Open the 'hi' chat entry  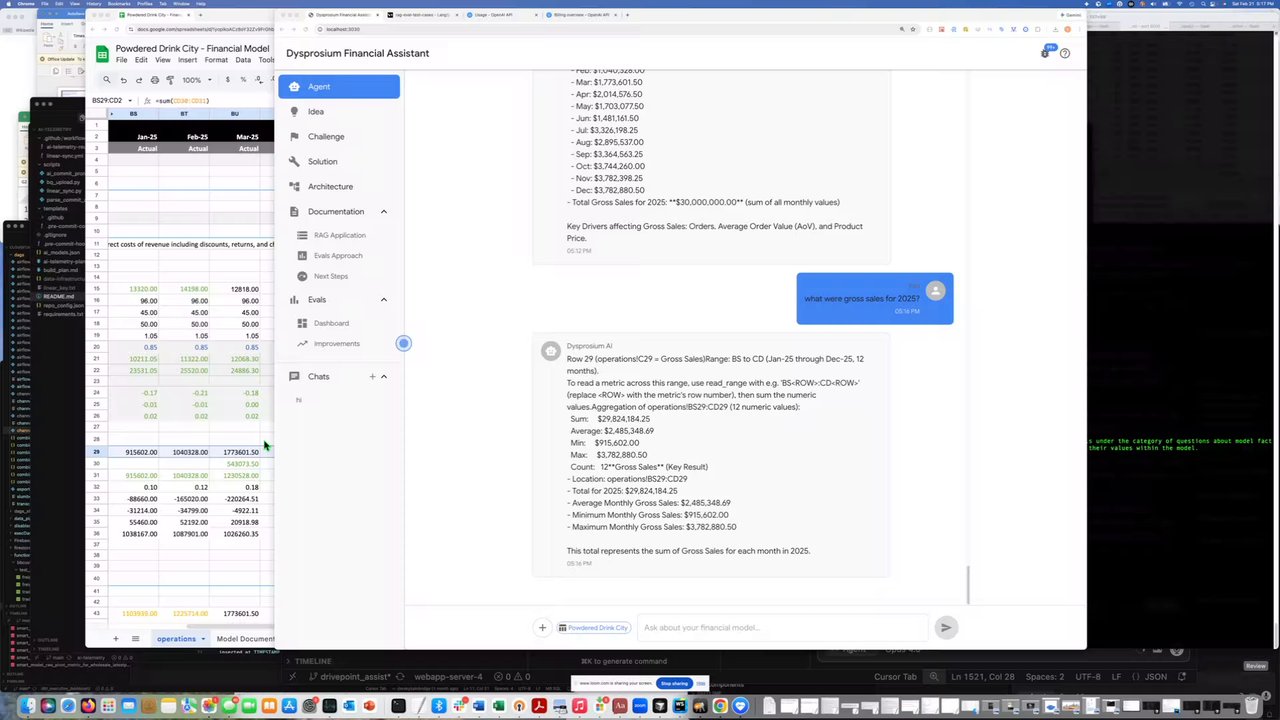[x=298, y=400]
